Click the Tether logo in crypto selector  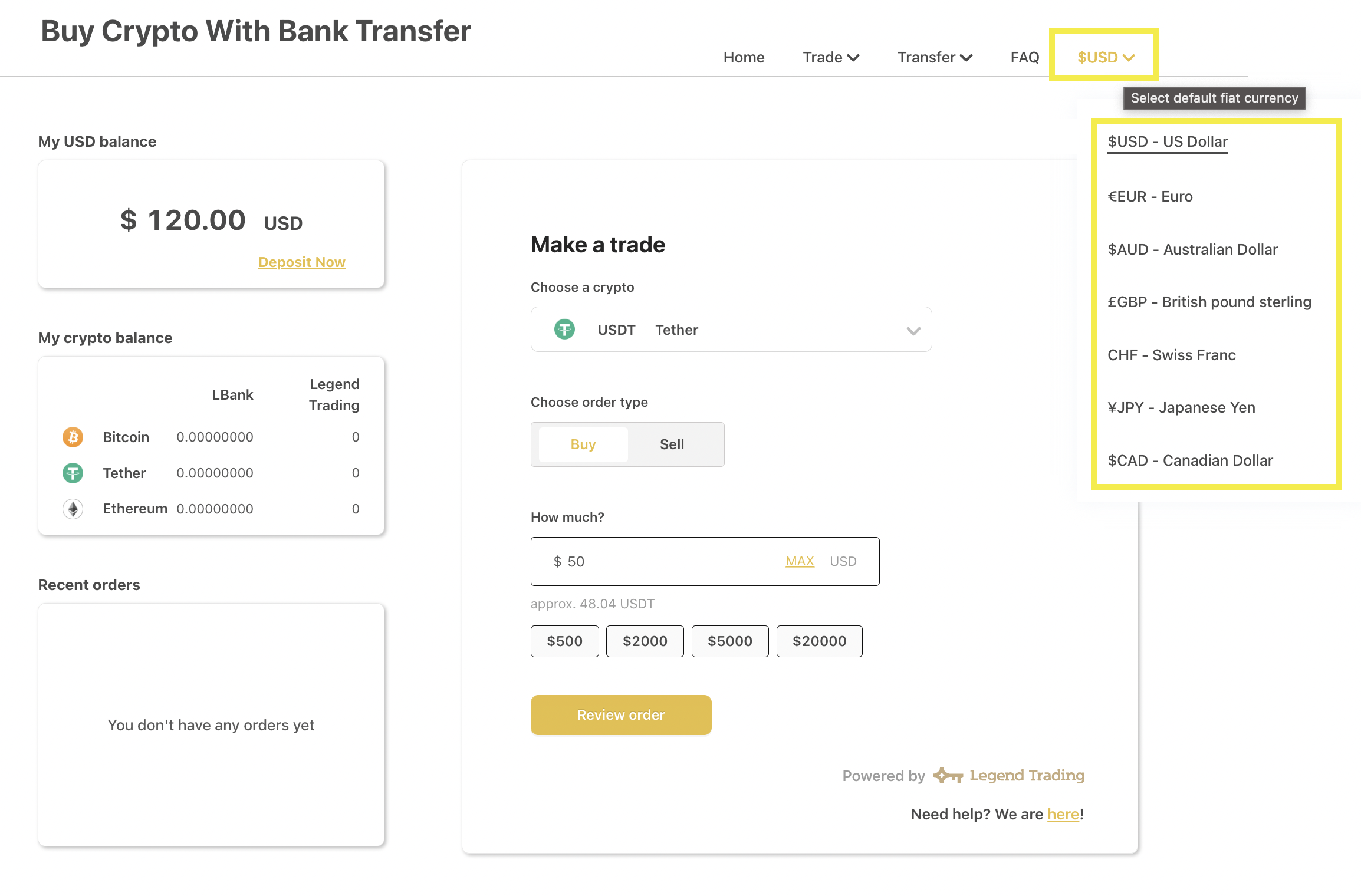[564, 329]
